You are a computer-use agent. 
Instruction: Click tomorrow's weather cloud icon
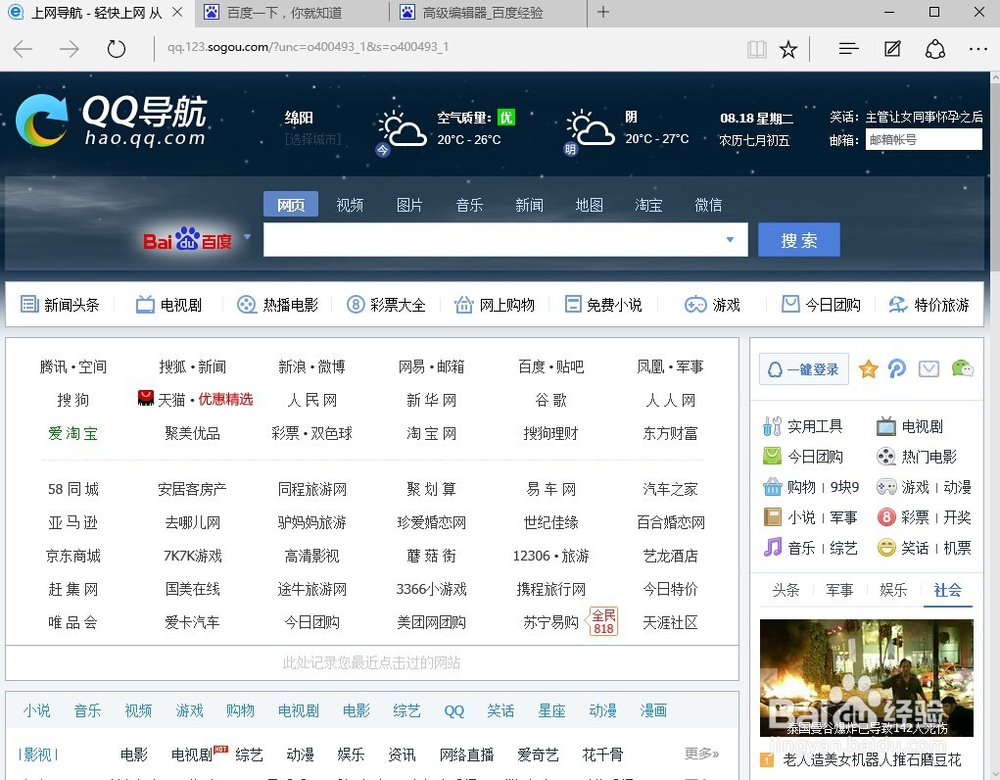pos(590,129)
